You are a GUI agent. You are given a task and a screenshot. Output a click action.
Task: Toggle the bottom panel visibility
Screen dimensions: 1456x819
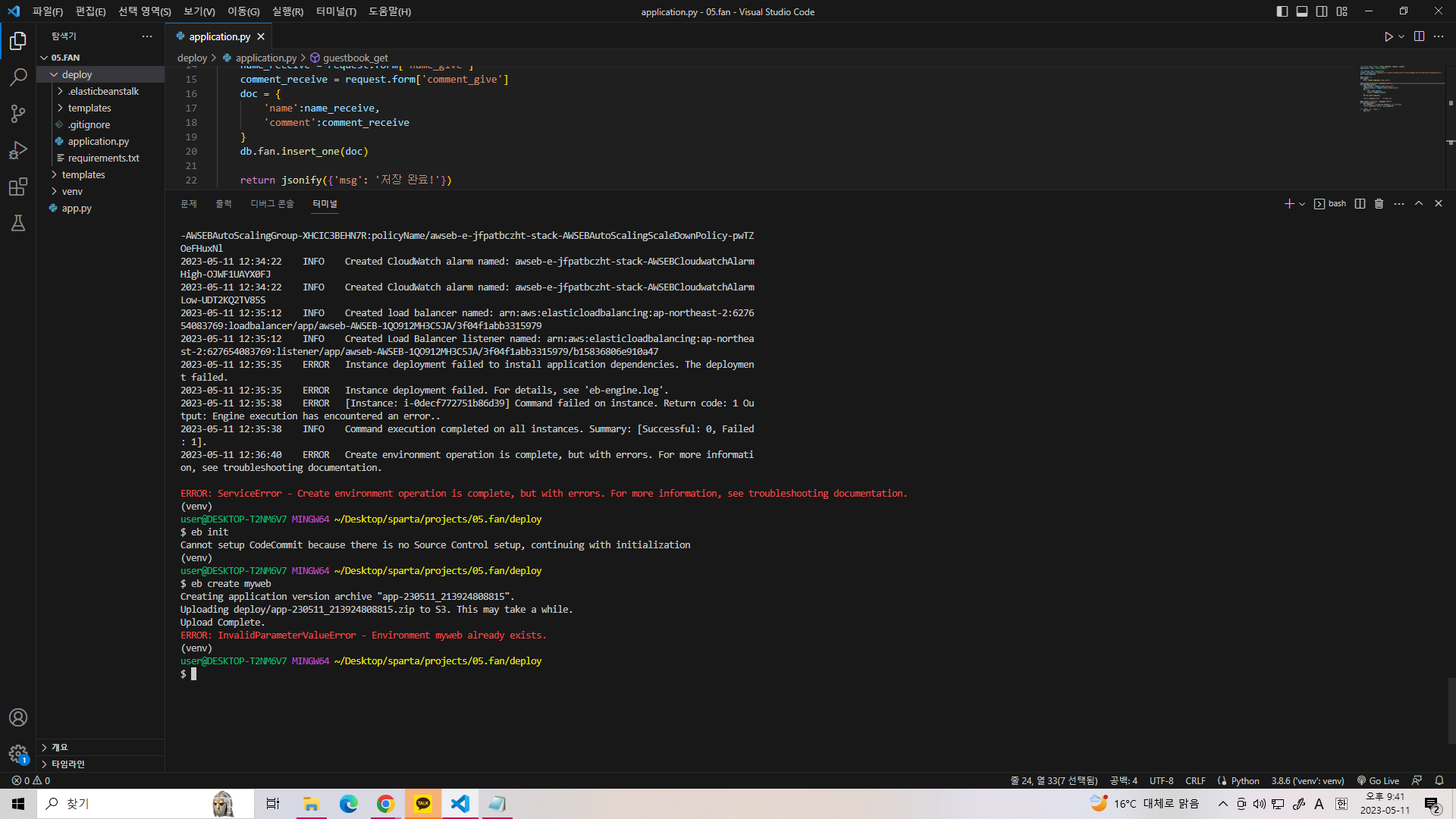[1302, 11]
